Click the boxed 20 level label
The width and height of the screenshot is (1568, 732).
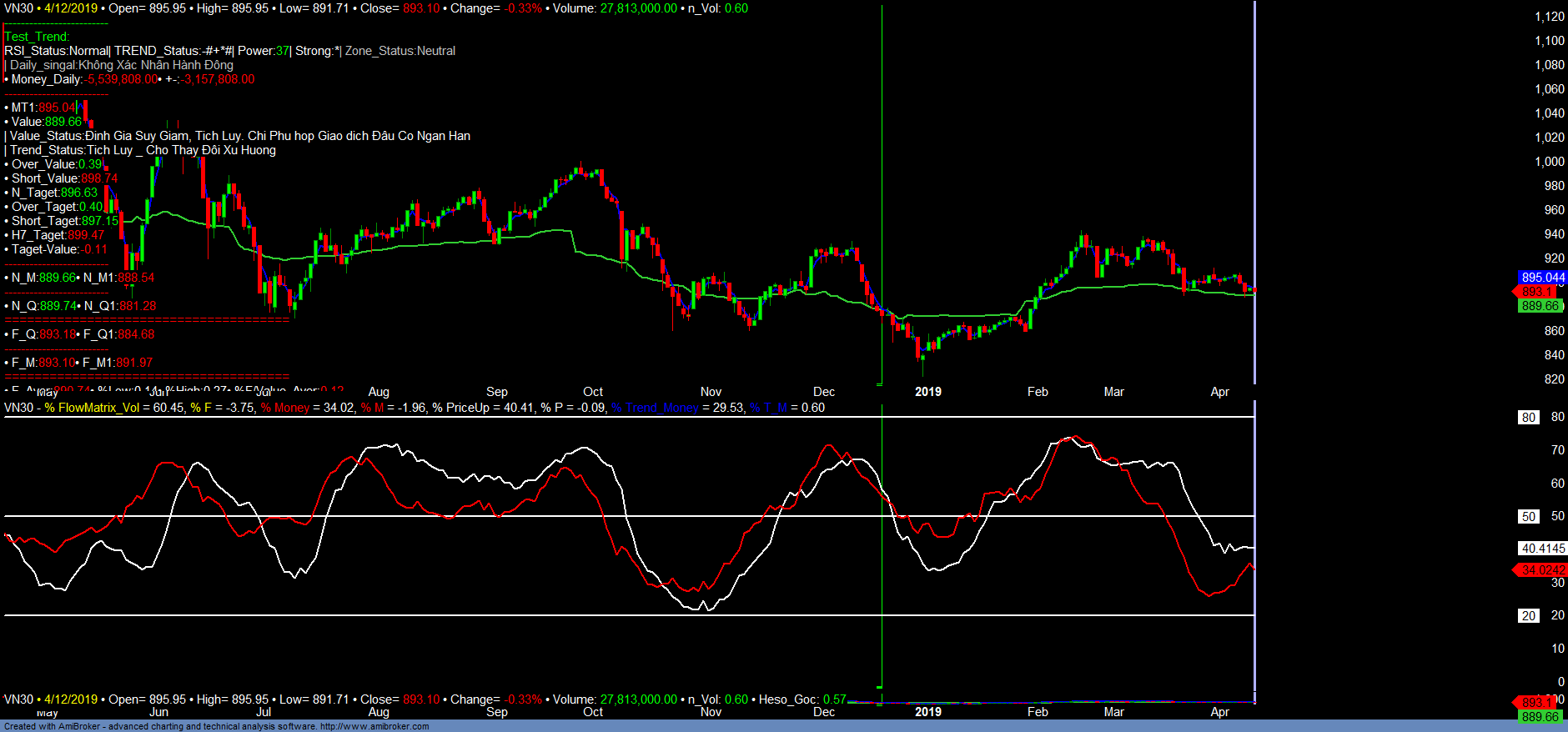[1528, 615]
